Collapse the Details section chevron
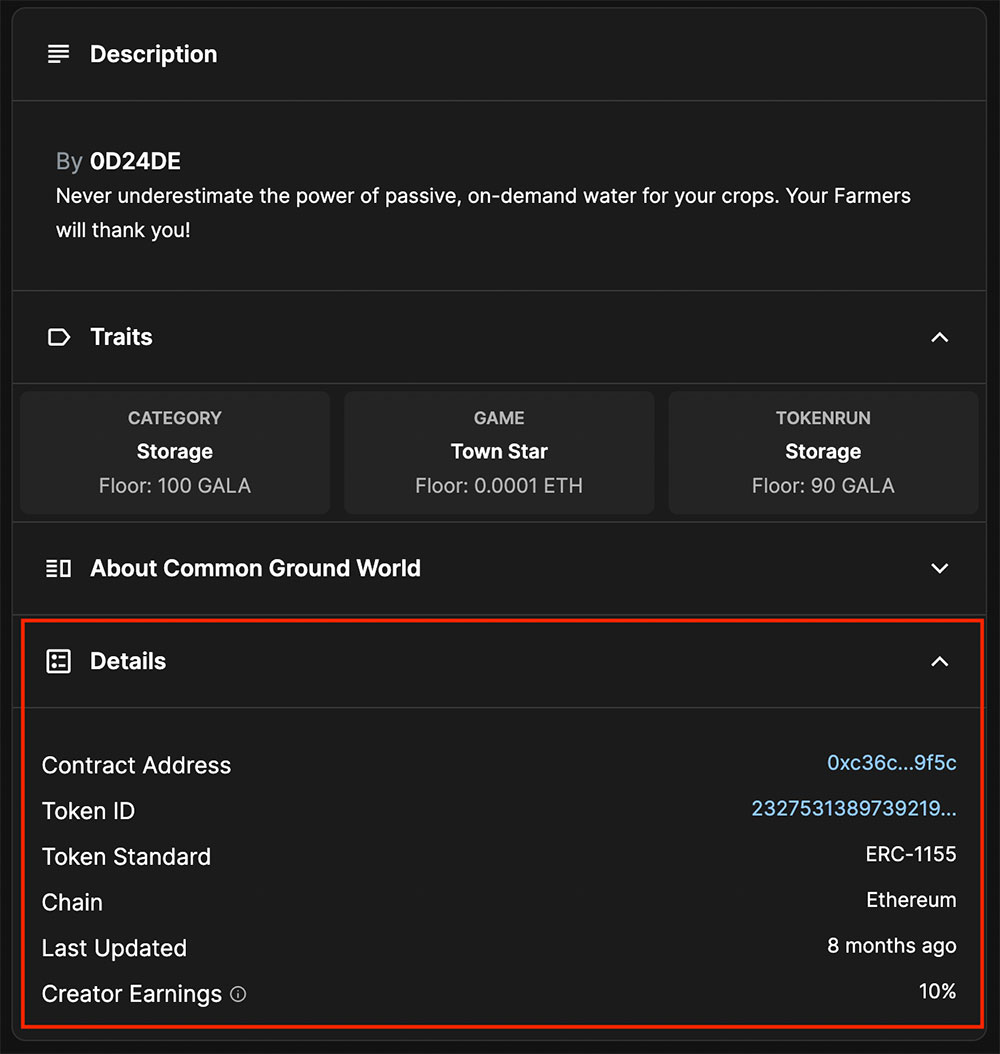Image resolution: width=1000 pixels, height=1054 pixels. point(940,661)
